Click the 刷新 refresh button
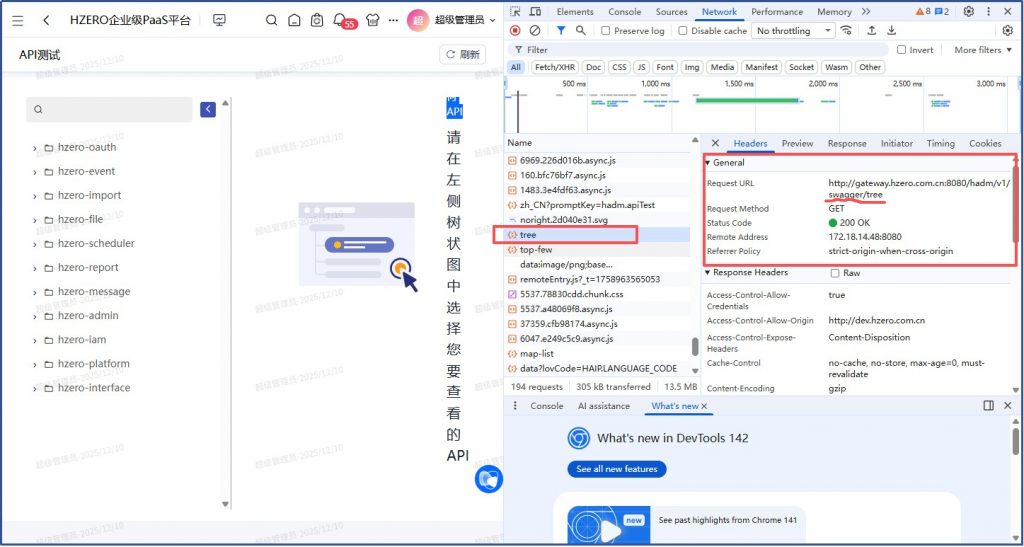Screen dimensions: 1024x547 462,55
